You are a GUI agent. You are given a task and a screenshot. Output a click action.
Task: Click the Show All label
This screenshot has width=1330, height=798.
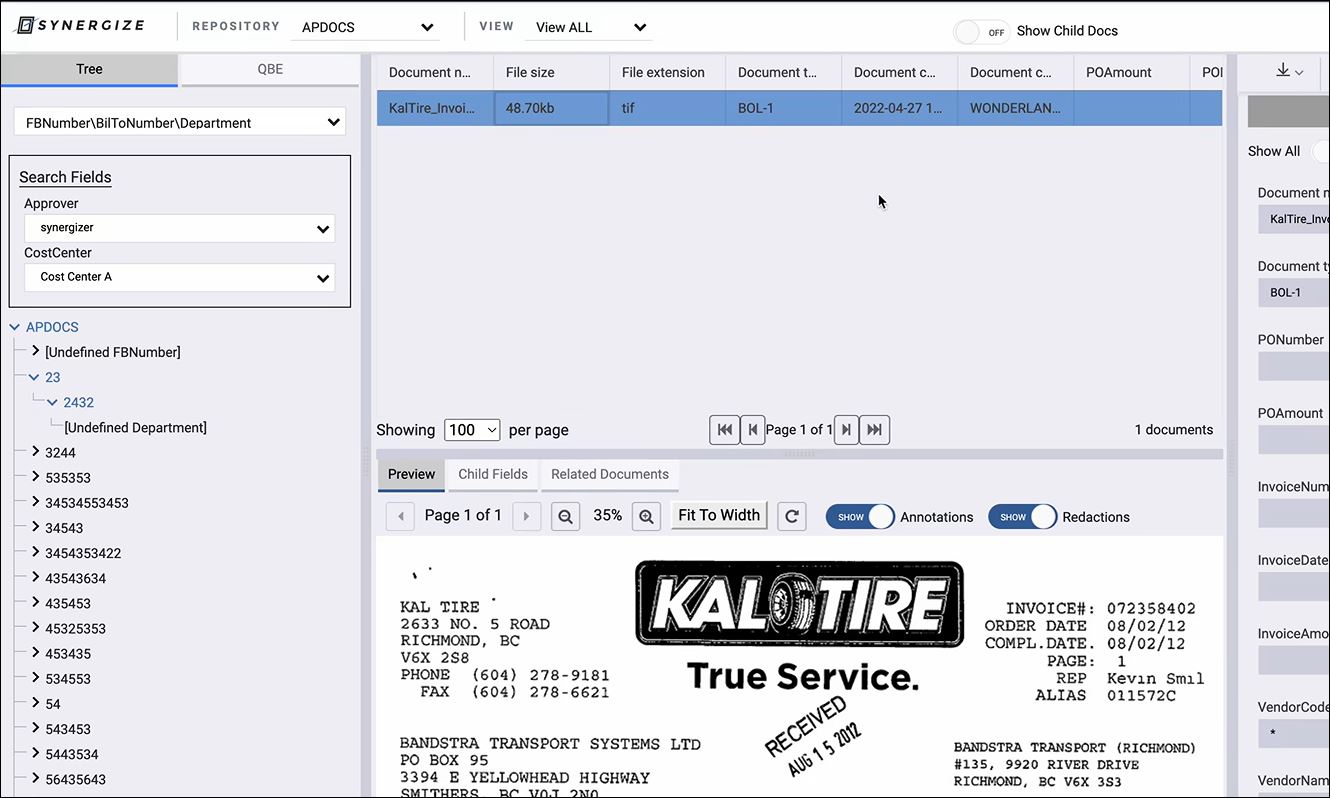pyautogui.click(x=1274, y=151)
